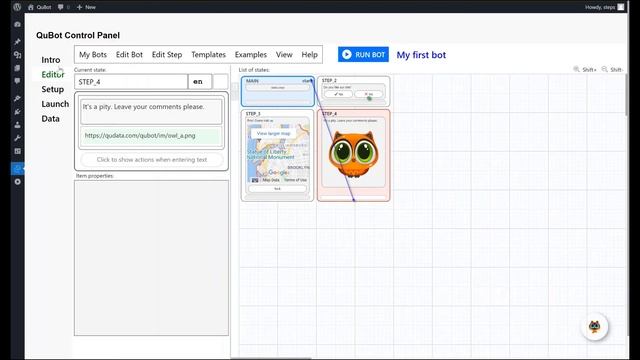Click the No button in STEP_2 card
The width and height of the screenshot is (640, 360).
pyautogui.click(x=369, y=94)
